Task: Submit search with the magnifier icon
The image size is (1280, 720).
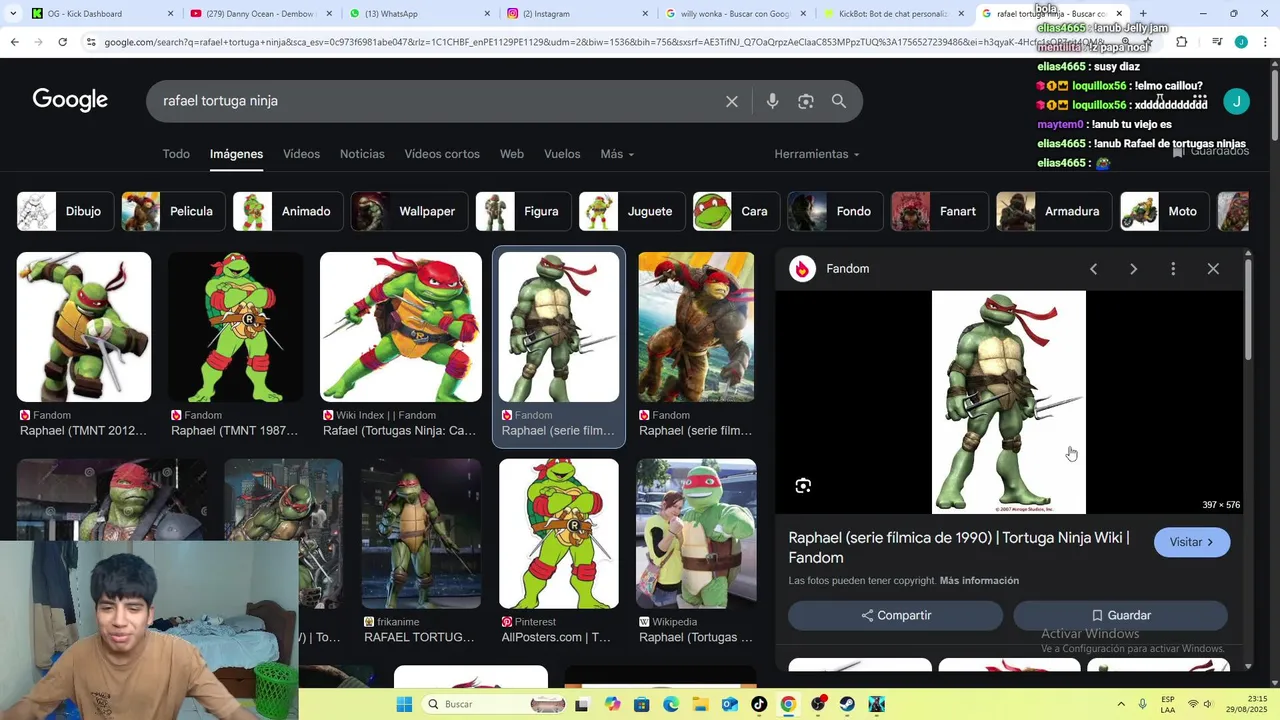Action: click(x=839, y=101)
